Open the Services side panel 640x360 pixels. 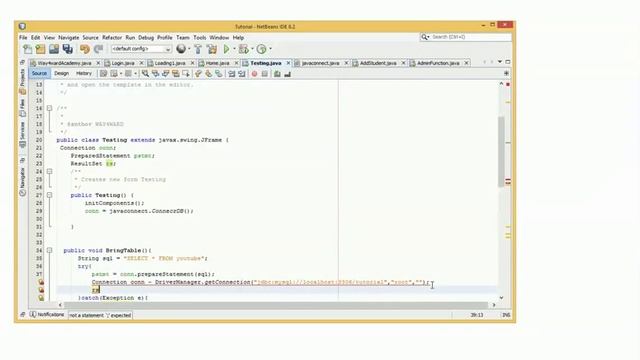click(22, 135)
